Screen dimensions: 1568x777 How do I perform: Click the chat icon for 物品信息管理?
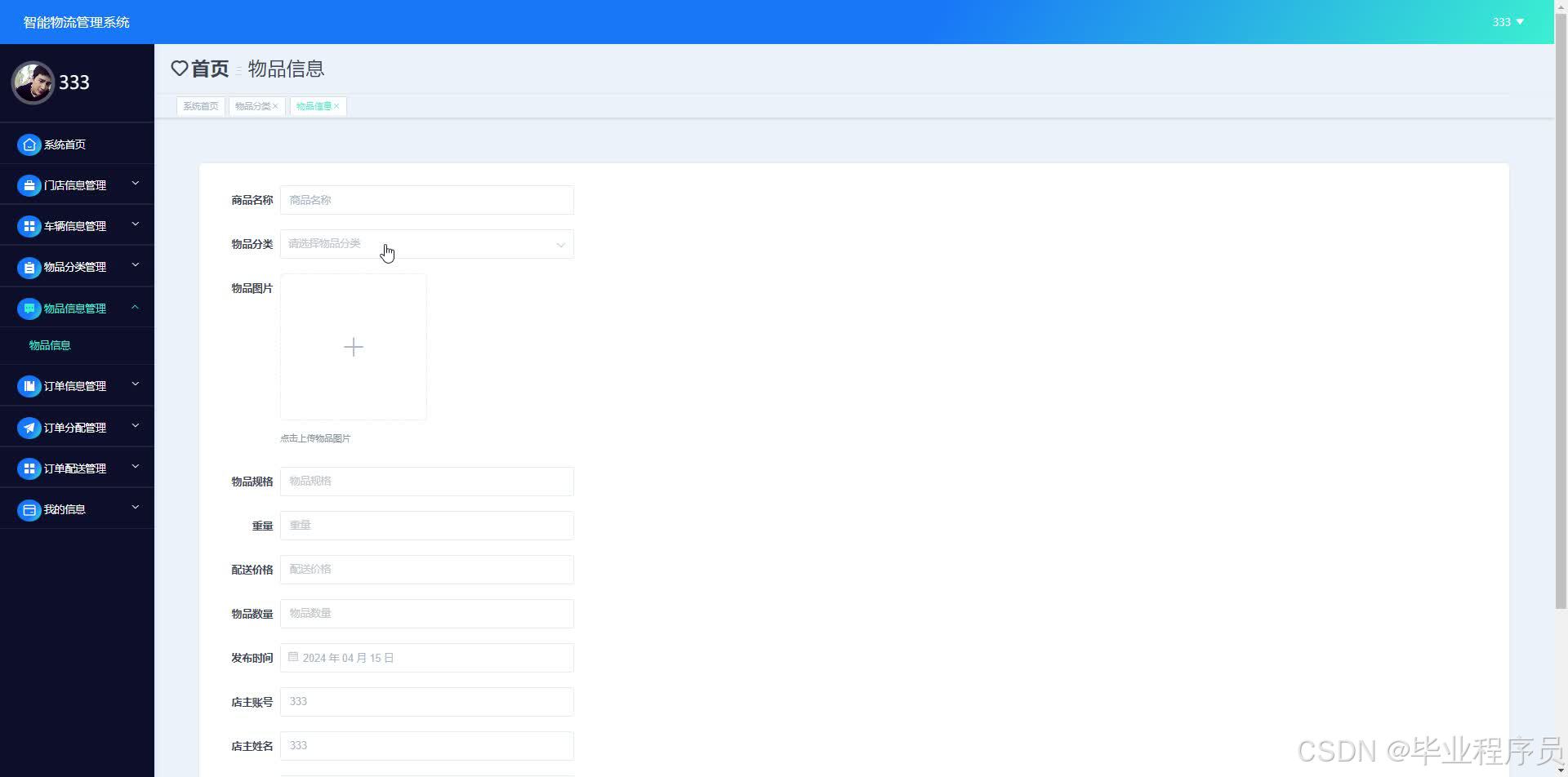[x=29, y=309]
